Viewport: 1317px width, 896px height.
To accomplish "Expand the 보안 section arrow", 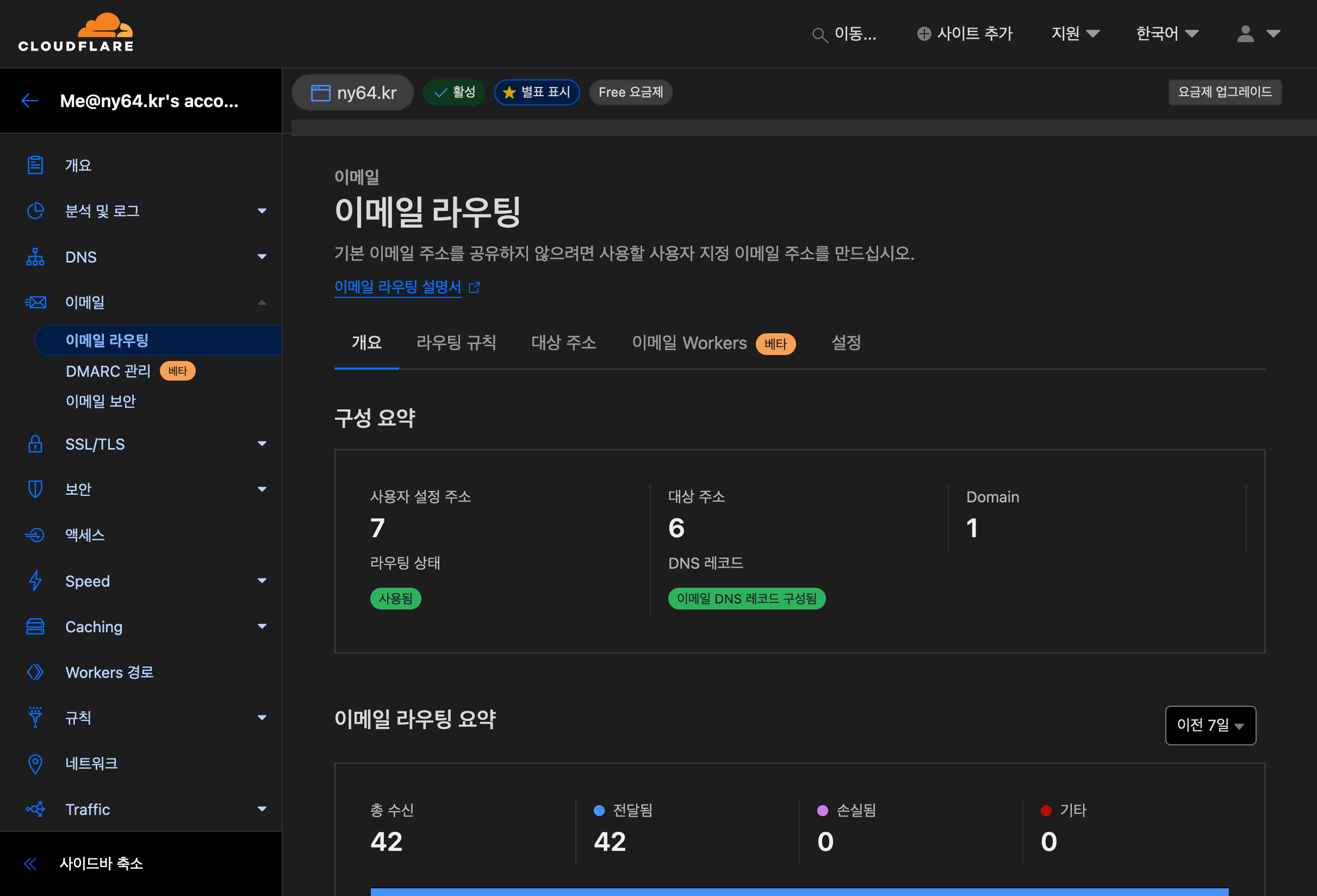I will coord(262,489).
